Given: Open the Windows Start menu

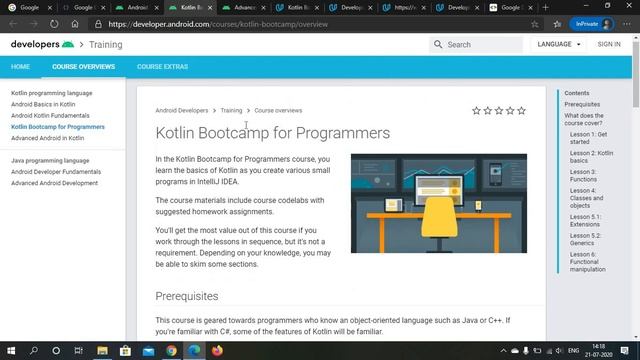Looking at the screenshot, I should [x=11, y=351].
